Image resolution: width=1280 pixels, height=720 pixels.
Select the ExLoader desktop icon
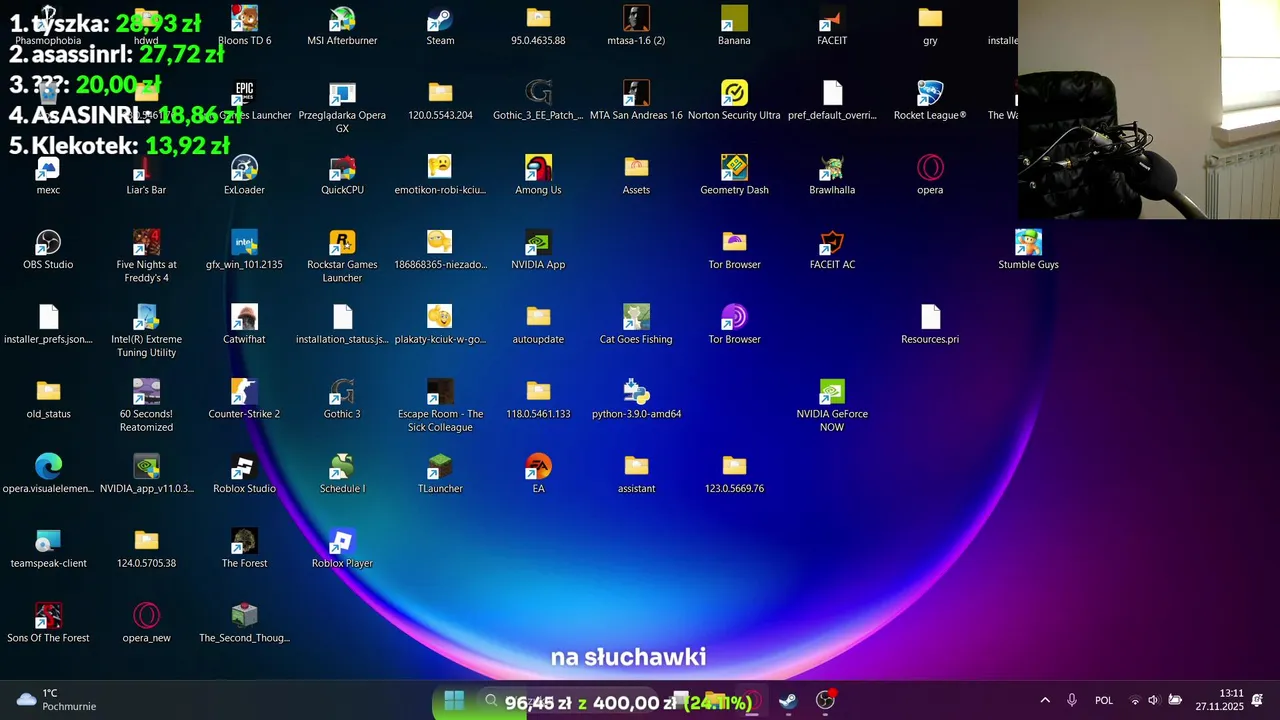244,175
